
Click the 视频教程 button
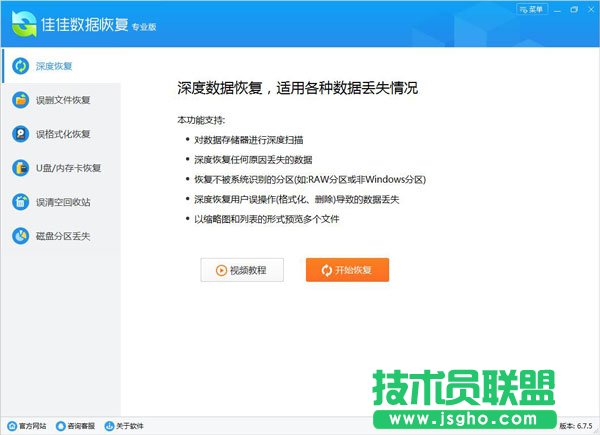[x=242, y=270]
